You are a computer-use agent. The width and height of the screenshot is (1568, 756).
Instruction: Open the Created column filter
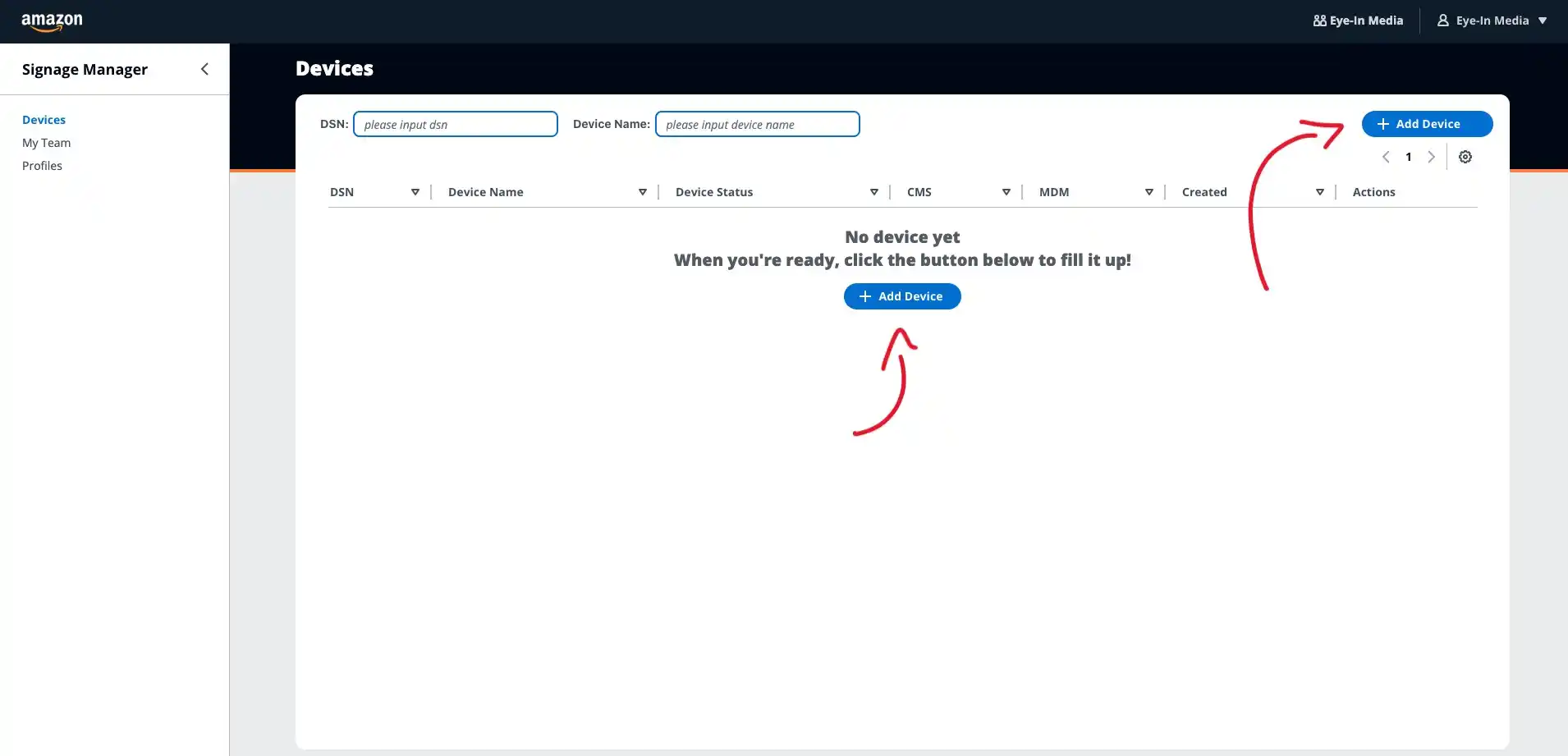(x=1320, y=192)
